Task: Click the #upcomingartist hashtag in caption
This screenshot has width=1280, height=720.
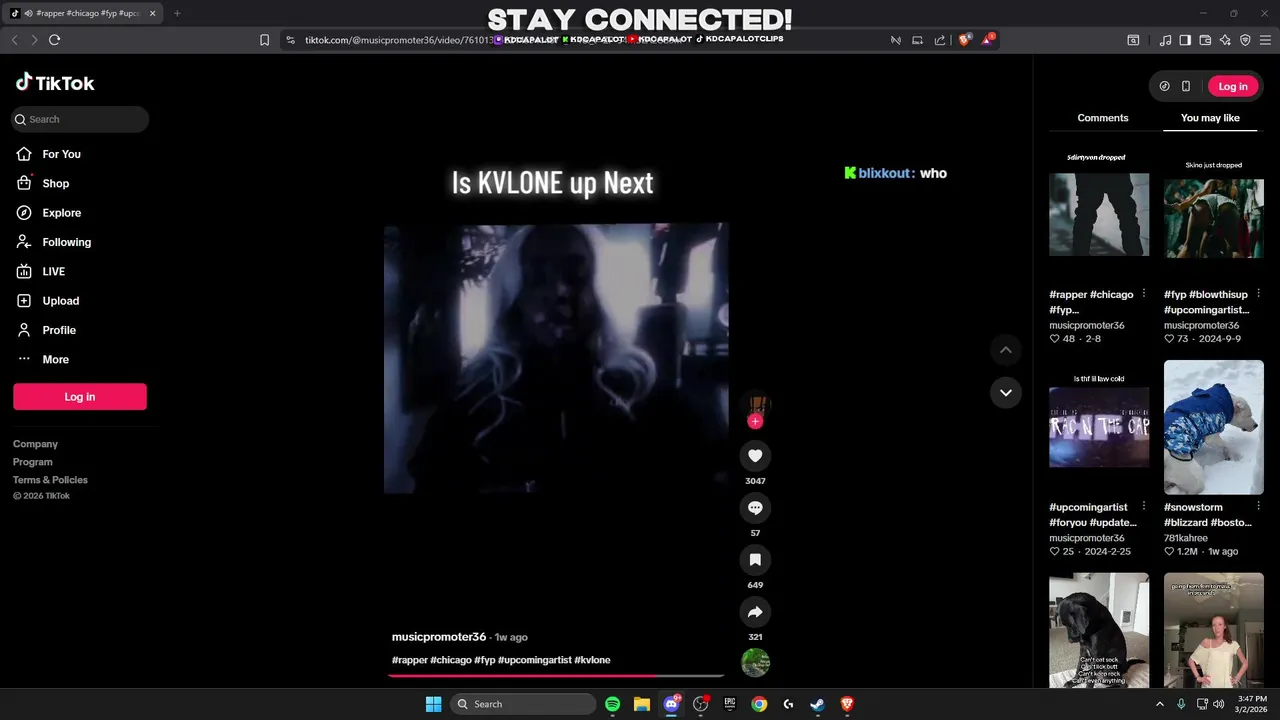Action: [534, 660]
